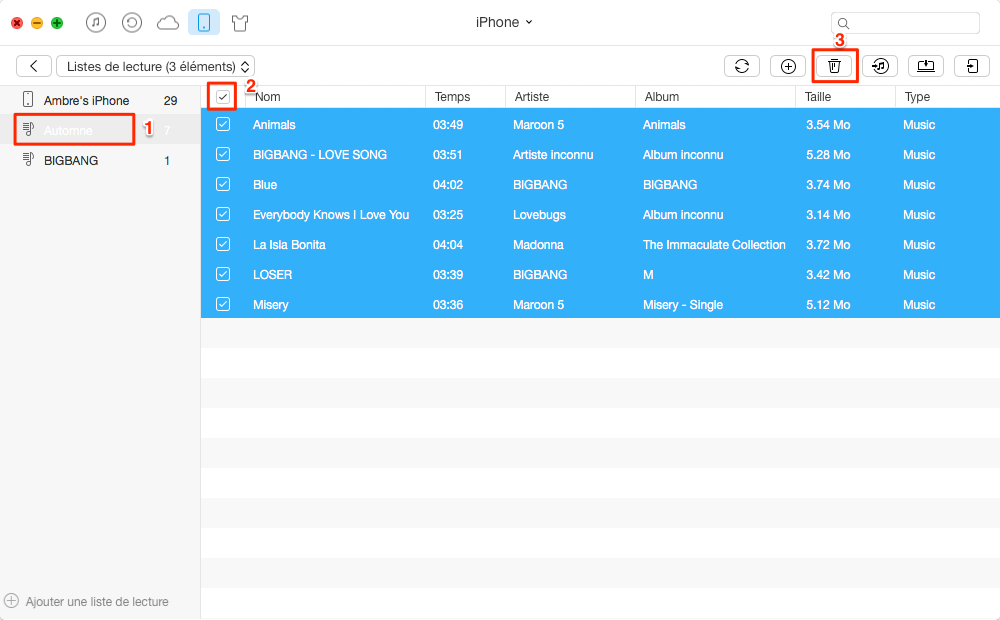Uncheck the BIGBANG - LOVE SONG checkbox
This screenshot has width=1000, height=620.
(x=223, y=154)
